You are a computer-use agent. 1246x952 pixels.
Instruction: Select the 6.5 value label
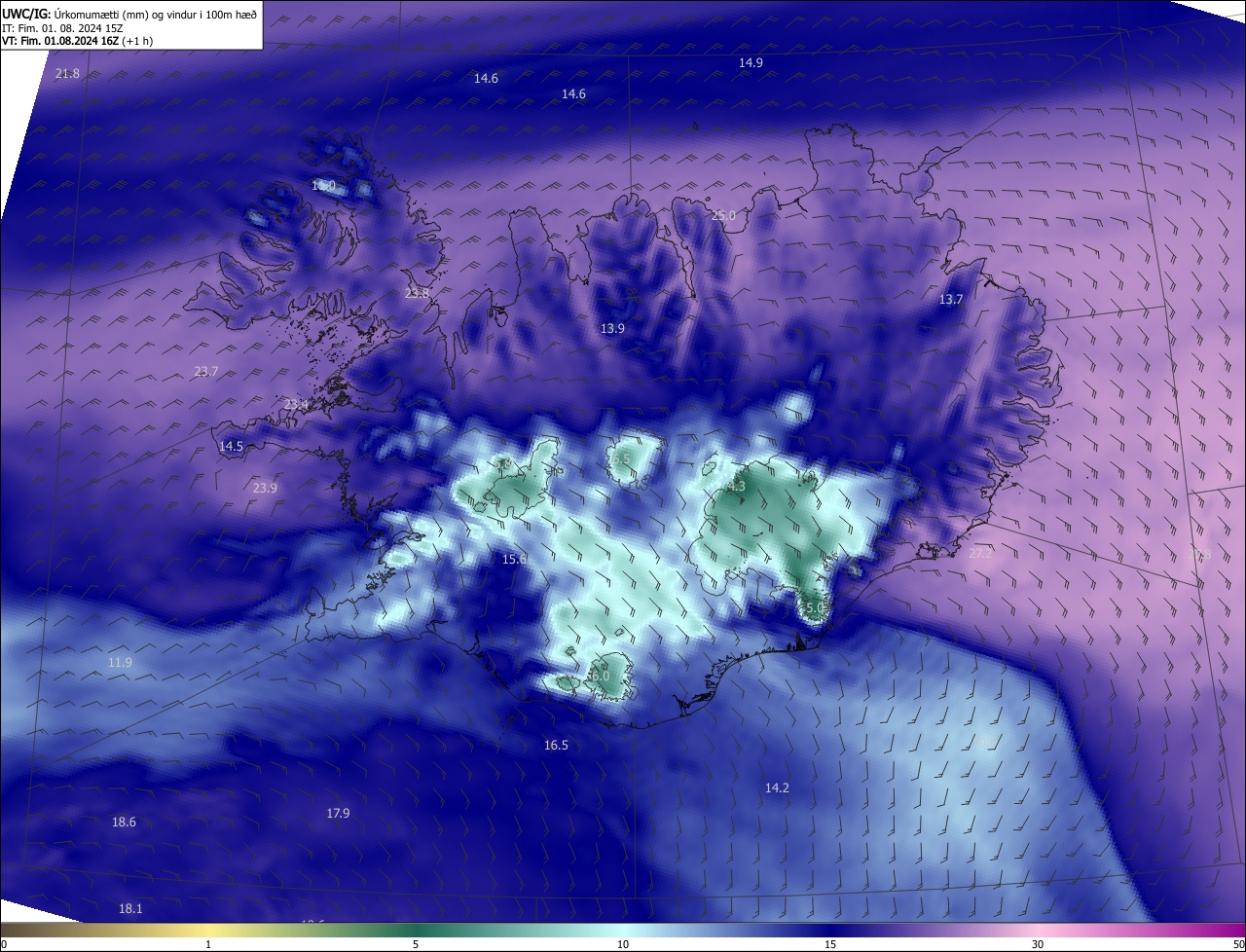[x=621, y=458]
